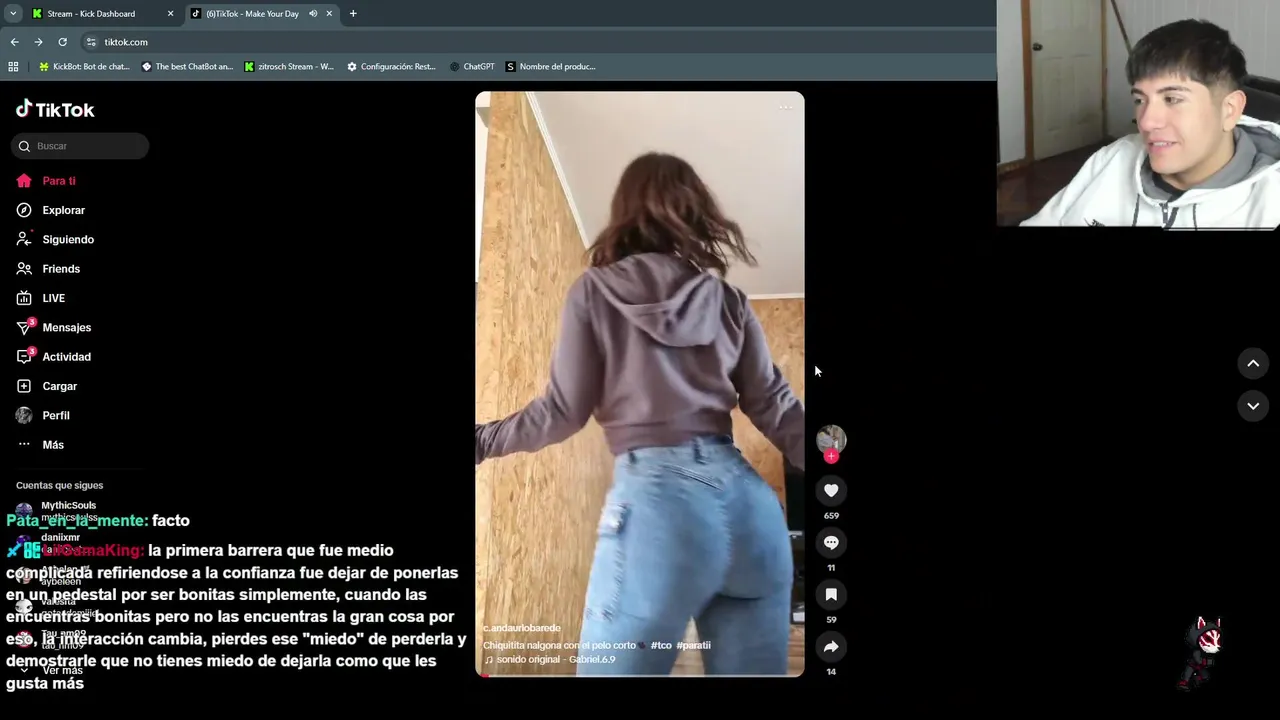View site information icon
1280x720 pixels.
coord(91,42)
